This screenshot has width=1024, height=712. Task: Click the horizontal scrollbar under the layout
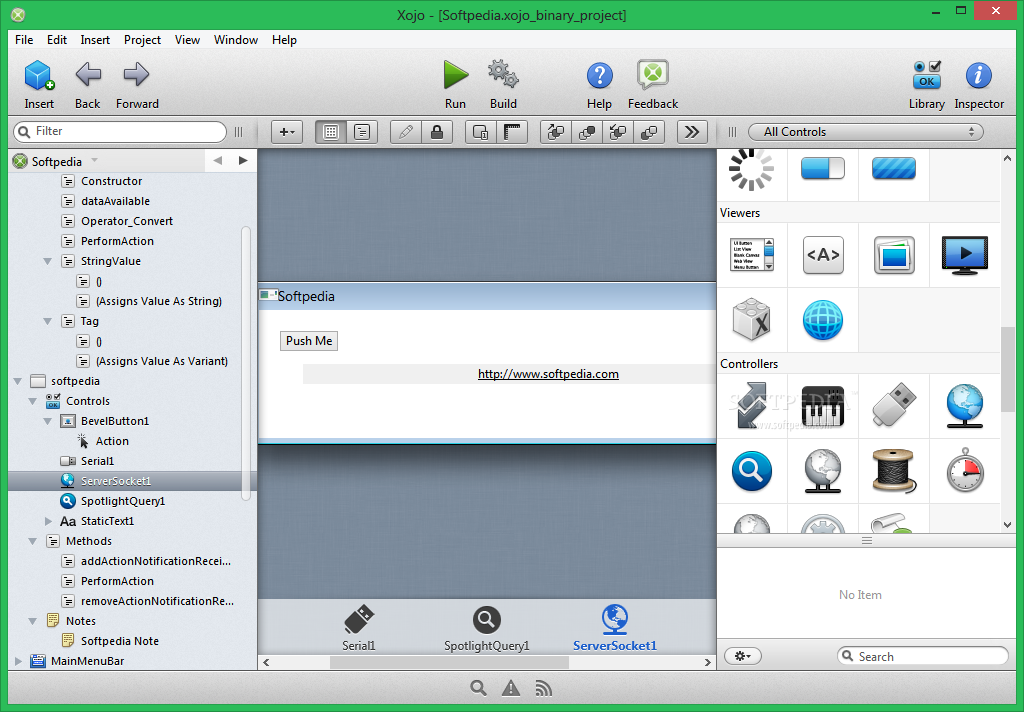click(449, 662)
